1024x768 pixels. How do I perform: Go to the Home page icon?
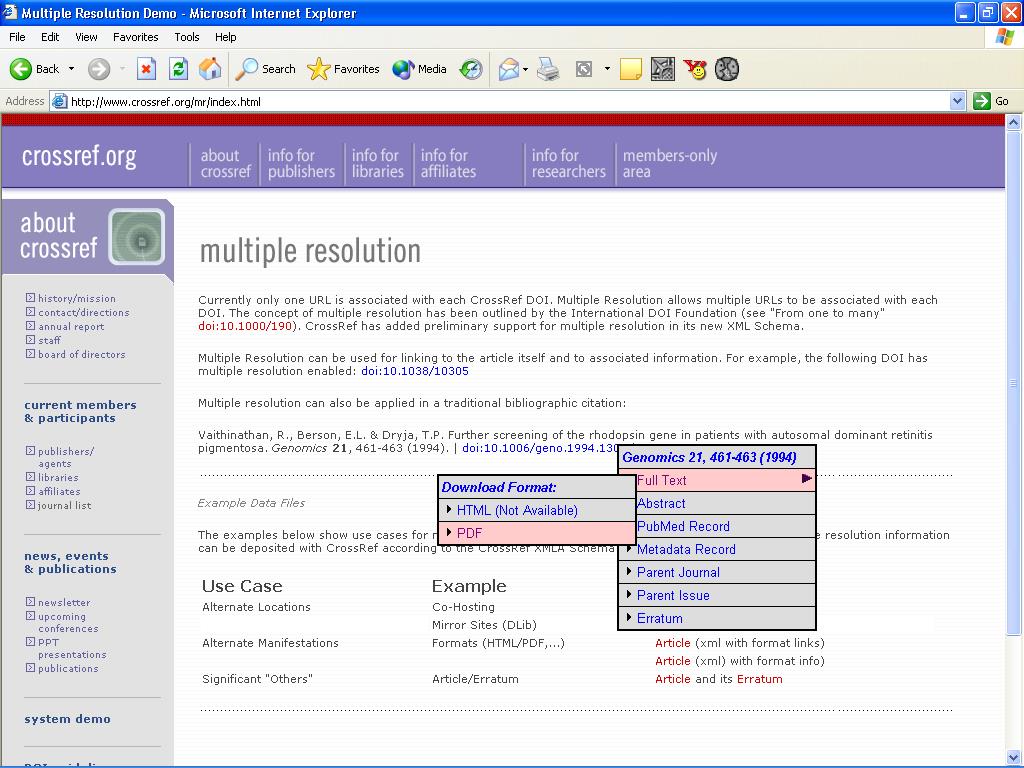click(210, 69)
